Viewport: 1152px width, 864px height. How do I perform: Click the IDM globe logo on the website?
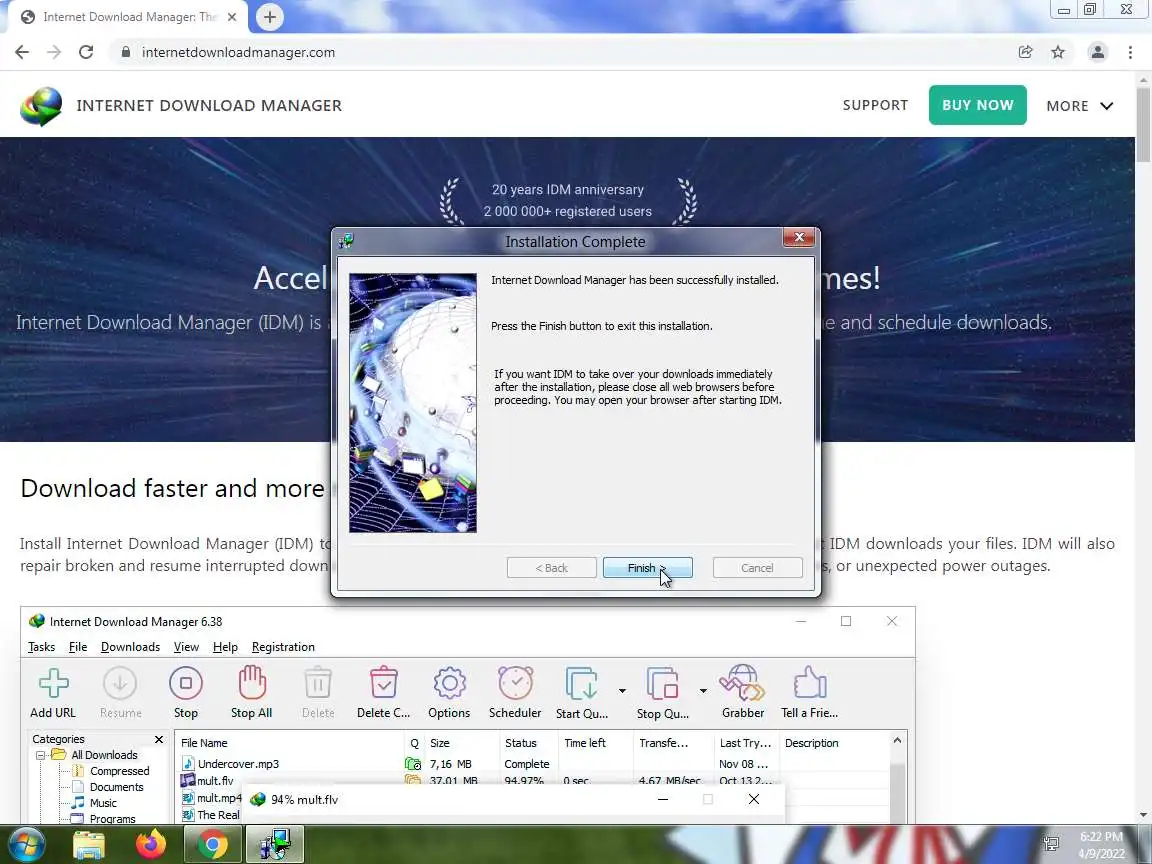coord(41,107)
